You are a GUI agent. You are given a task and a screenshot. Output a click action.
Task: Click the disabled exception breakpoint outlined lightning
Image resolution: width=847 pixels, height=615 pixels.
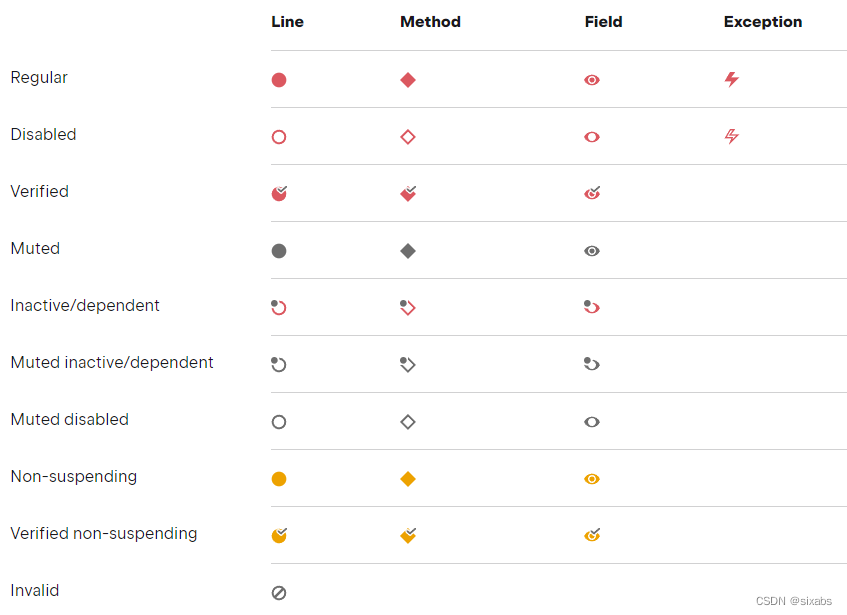pos(732,136)
